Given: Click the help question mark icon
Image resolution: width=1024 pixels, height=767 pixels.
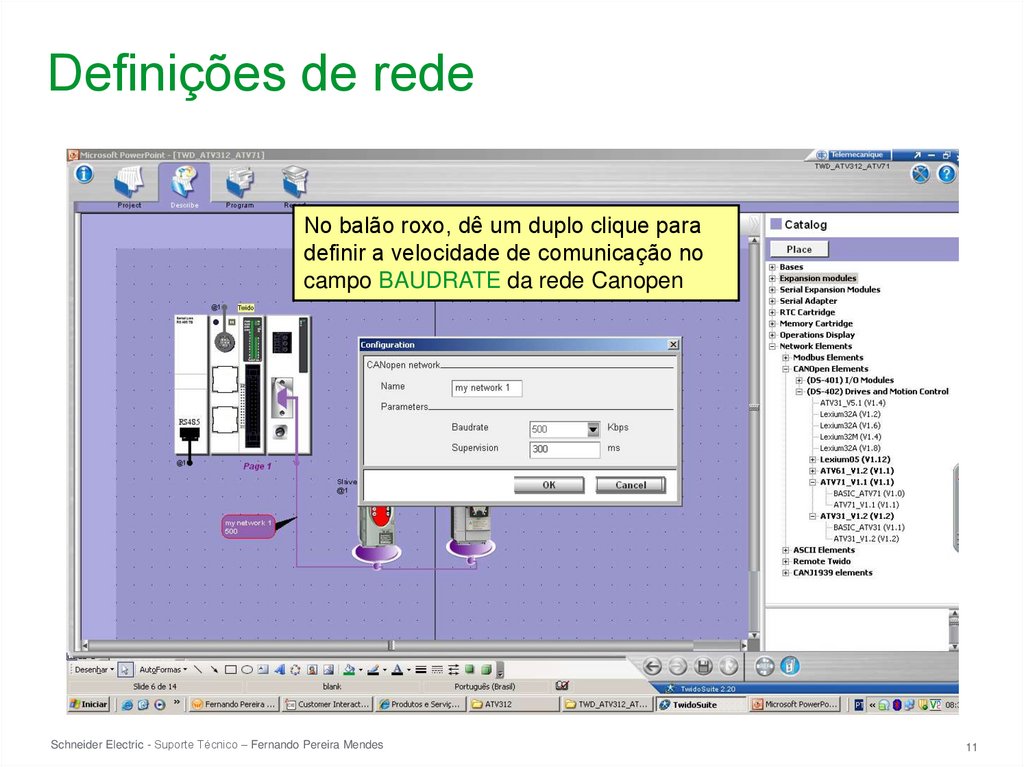Looking at the screenshot, I should 946,174.
